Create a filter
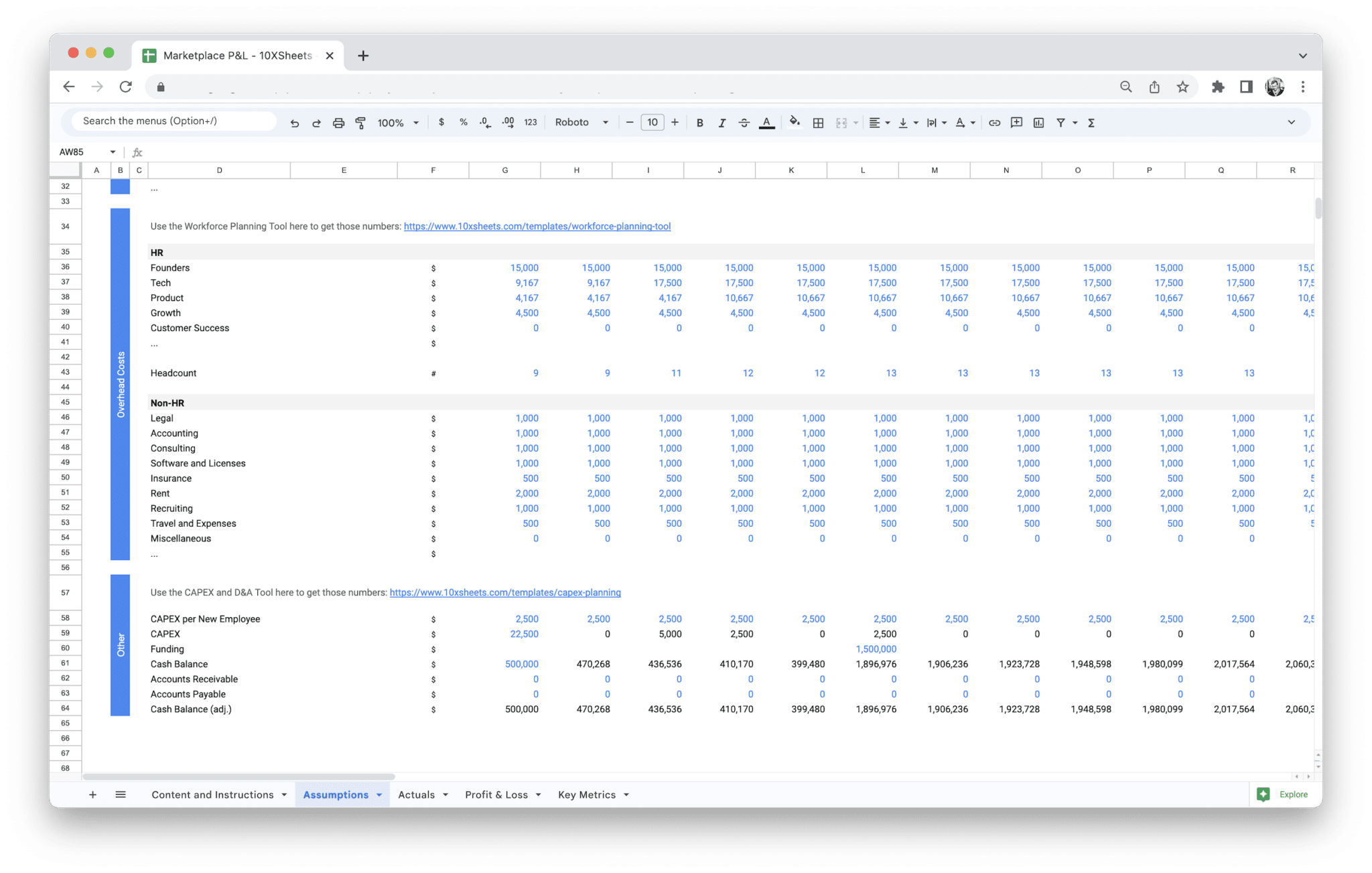Image resolution: width=1372 pixels, height=873 pixels. (1060, 123)
